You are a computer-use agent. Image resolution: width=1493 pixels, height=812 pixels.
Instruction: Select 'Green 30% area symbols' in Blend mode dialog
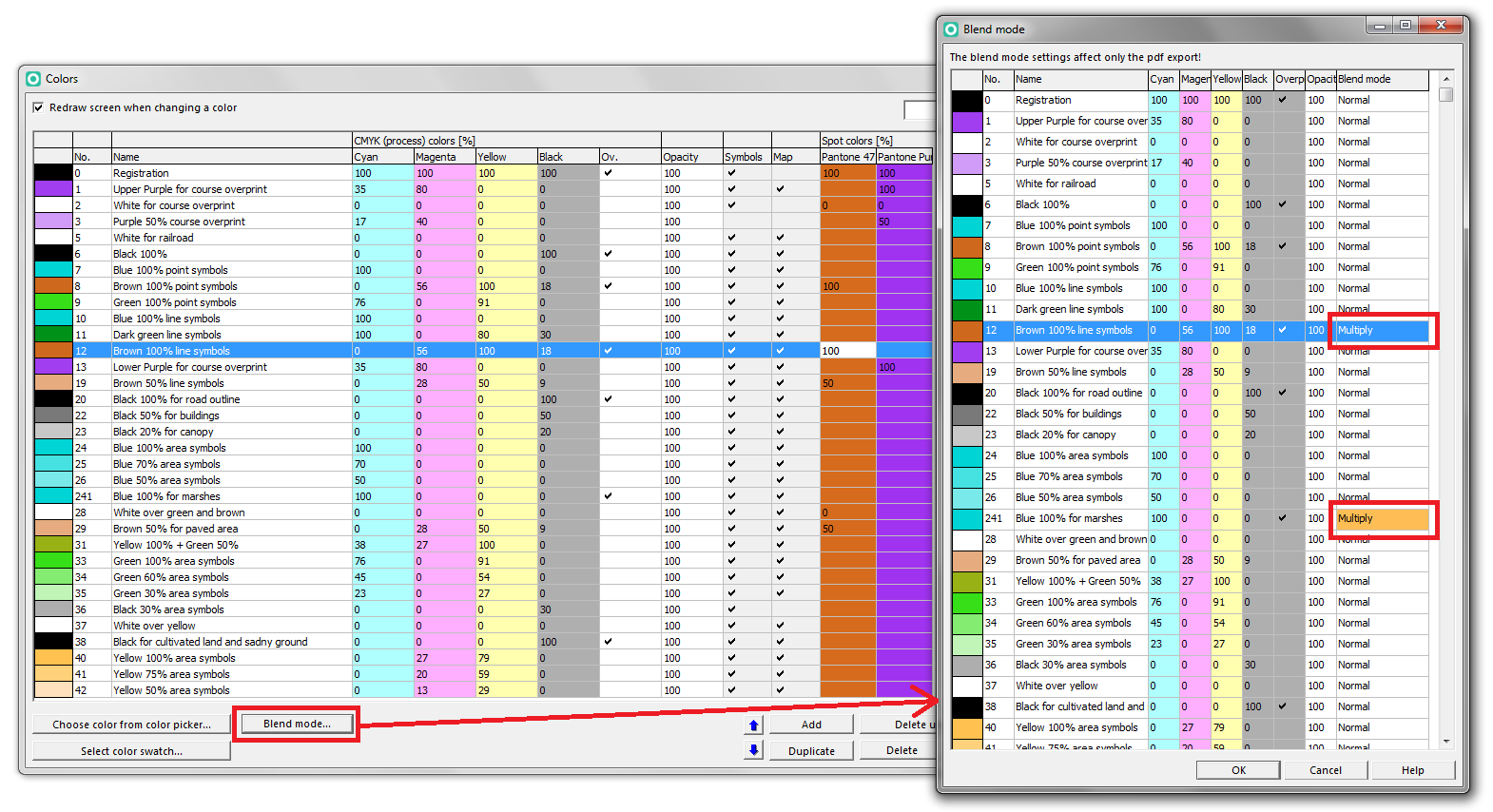[x=1074, y=644]
